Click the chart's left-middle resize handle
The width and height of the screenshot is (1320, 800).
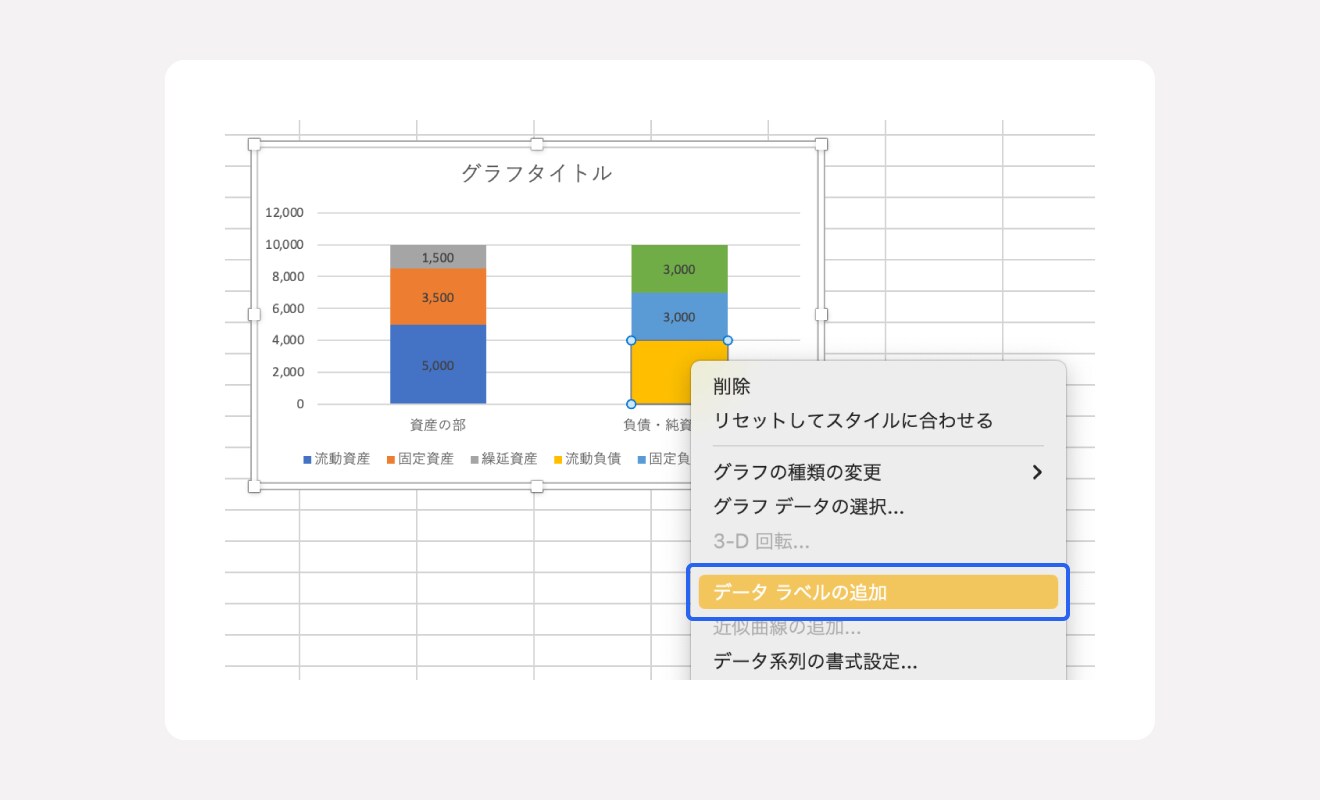[254, 314]
